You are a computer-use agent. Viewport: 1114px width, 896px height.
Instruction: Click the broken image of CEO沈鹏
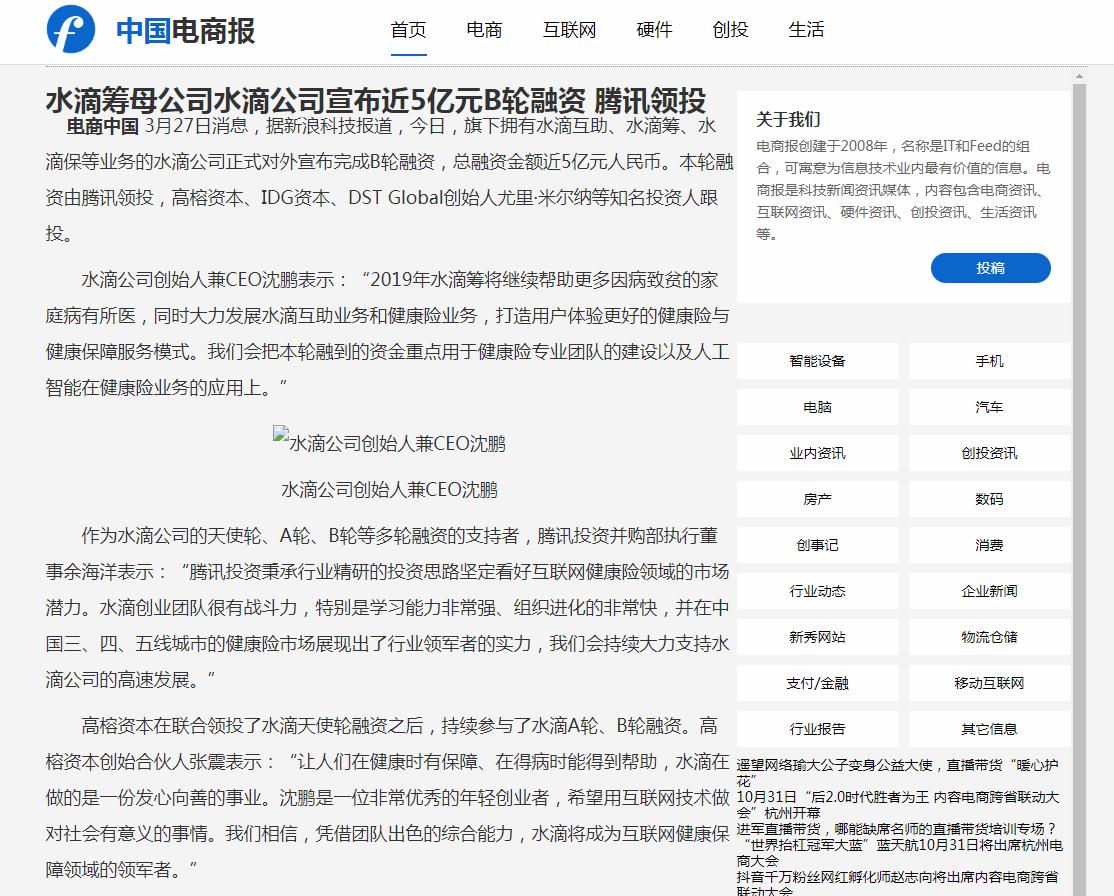(389, 443)
